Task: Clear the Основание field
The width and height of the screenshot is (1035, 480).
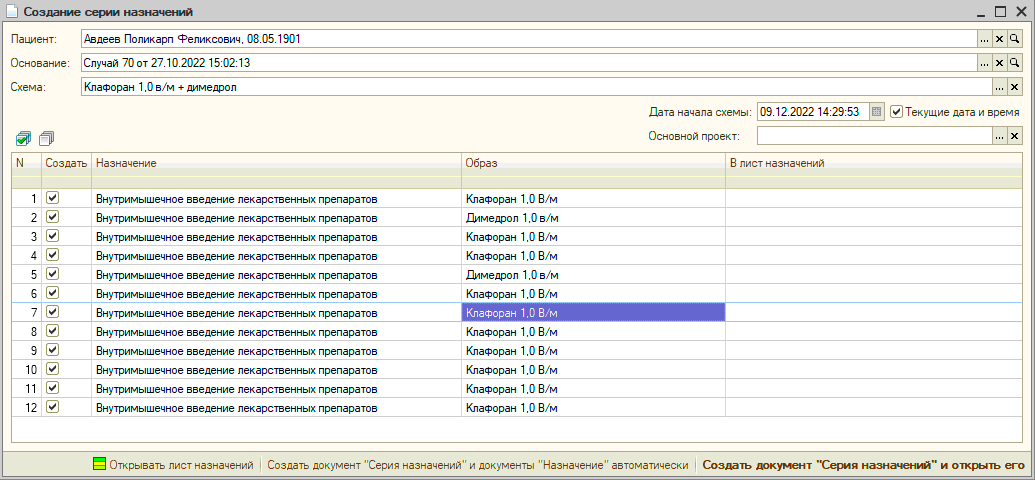Action: [x=999, y=63]
